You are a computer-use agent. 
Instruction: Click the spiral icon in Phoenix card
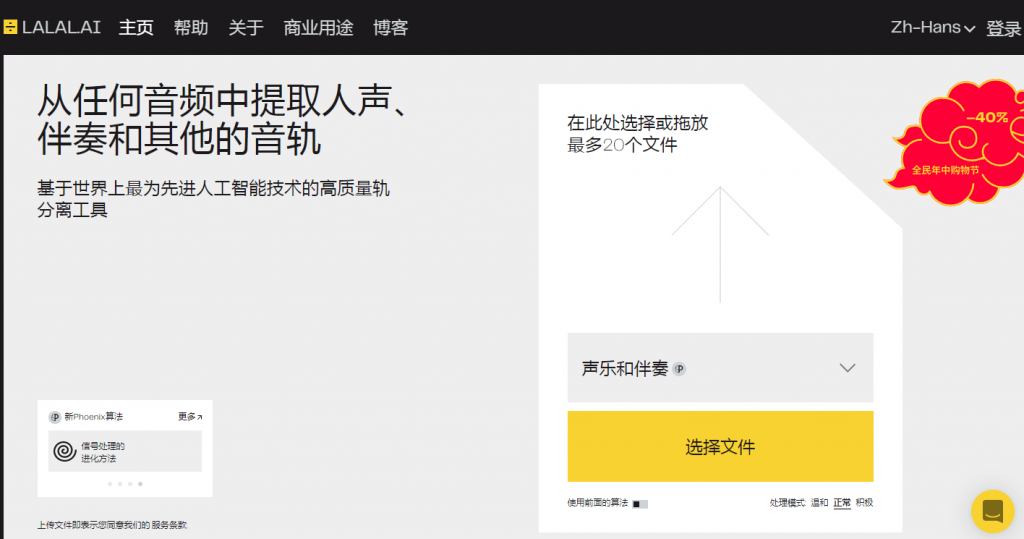(65, 451)
